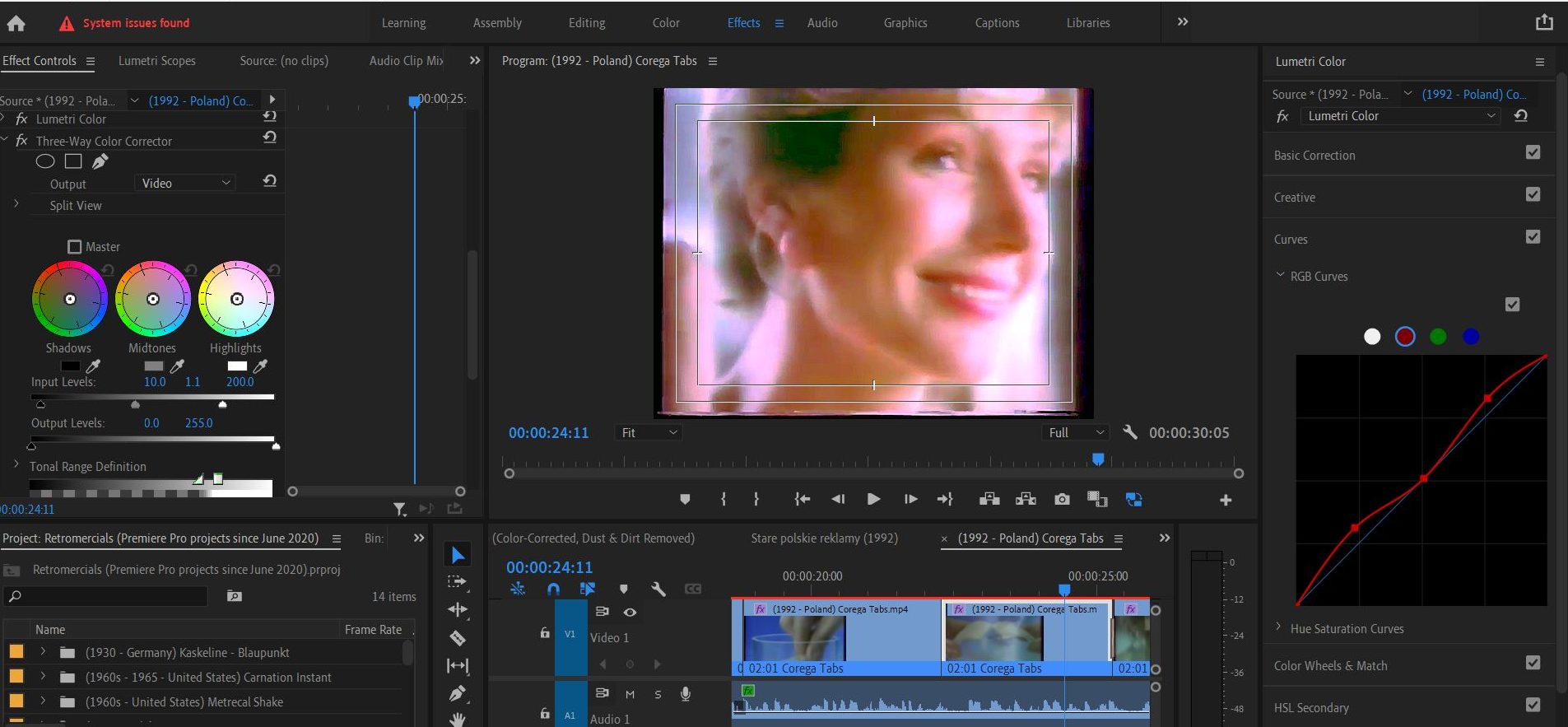The height and width of the screenshot is (727, 1568).
Task: Select the pen mask tool
Action: coord(100,161)
